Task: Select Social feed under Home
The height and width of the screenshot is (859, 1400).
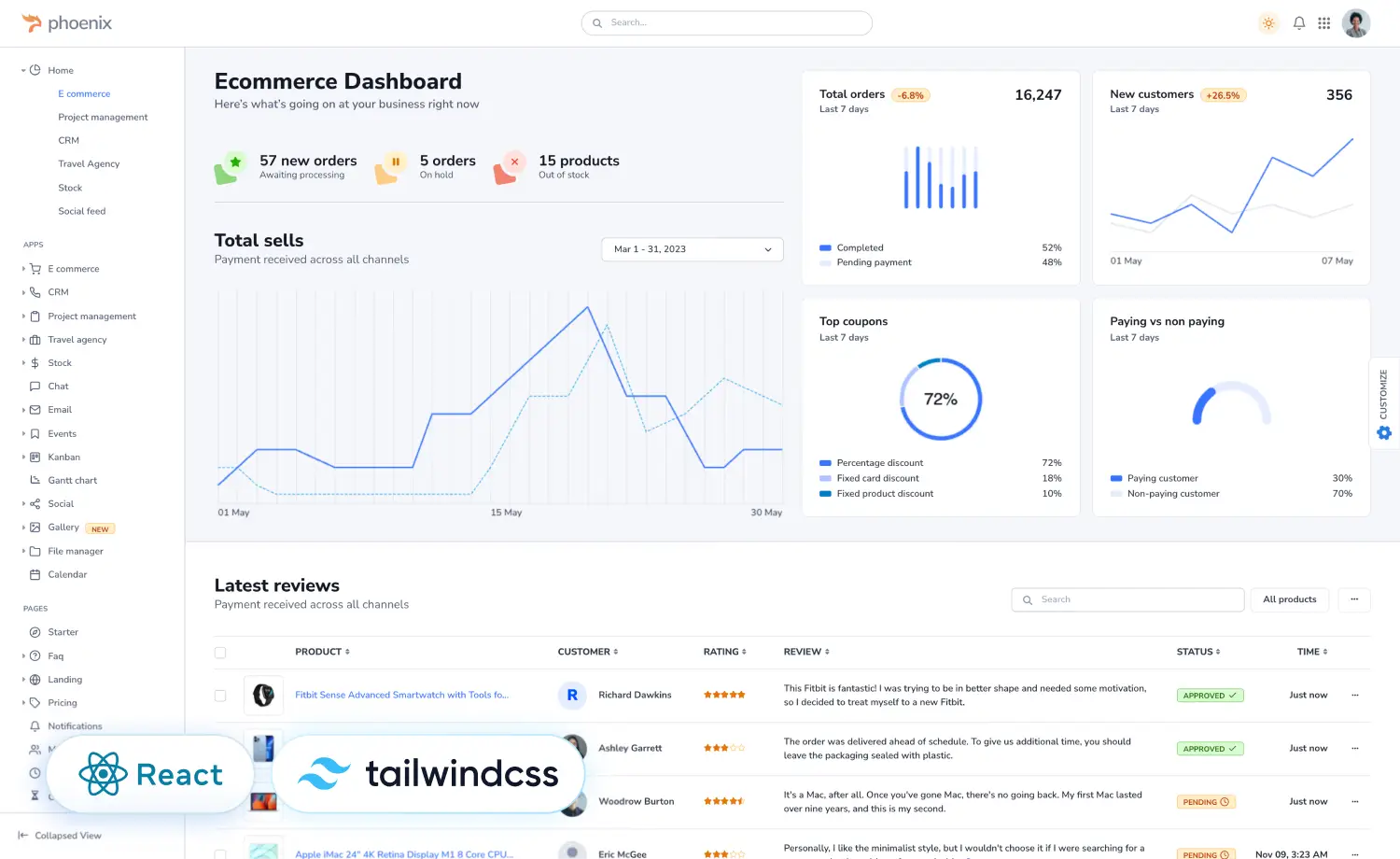Action: point(82,211)
